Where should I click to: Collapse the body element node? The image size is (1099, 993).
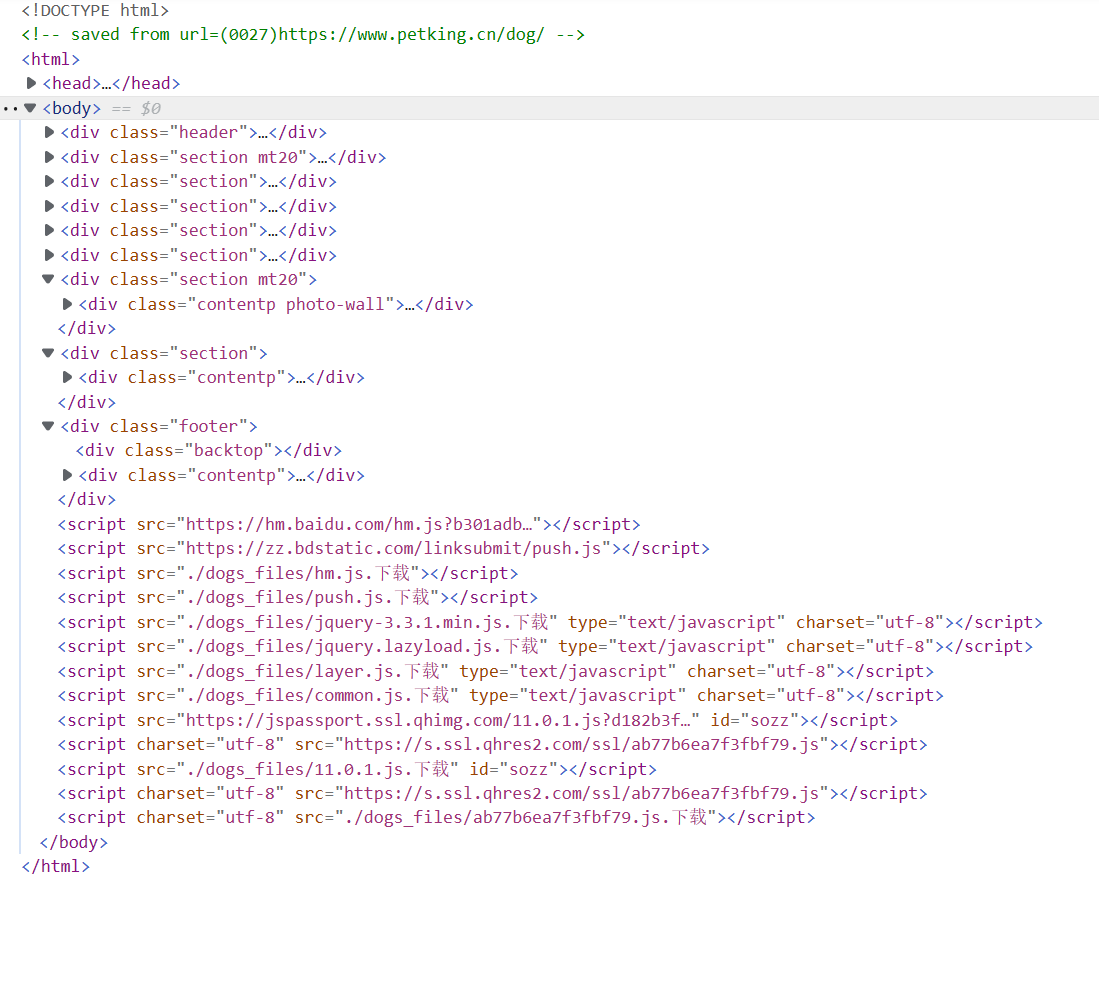30,108
